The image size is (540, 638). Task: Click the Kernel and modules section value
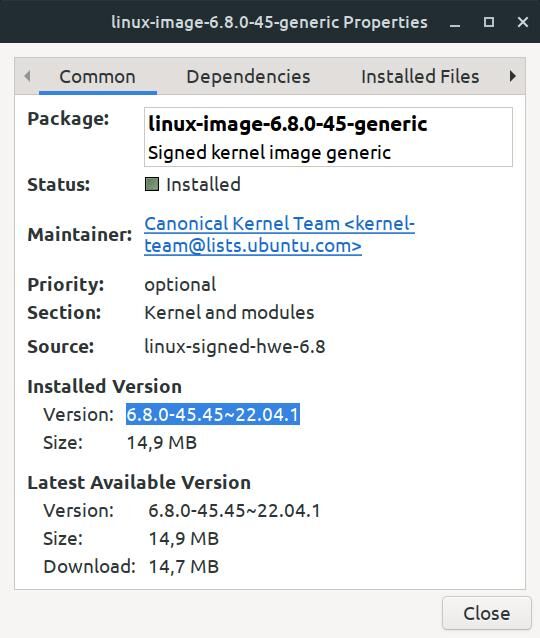(x=229, y=312)
